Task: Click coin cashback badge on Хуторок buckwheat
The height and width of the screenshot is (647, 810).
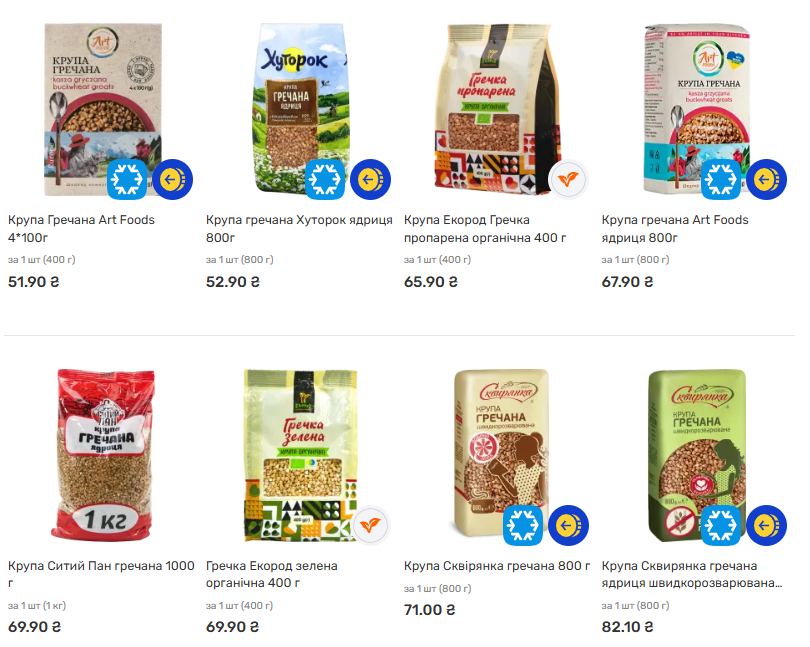Action: [x=370, y=179]
